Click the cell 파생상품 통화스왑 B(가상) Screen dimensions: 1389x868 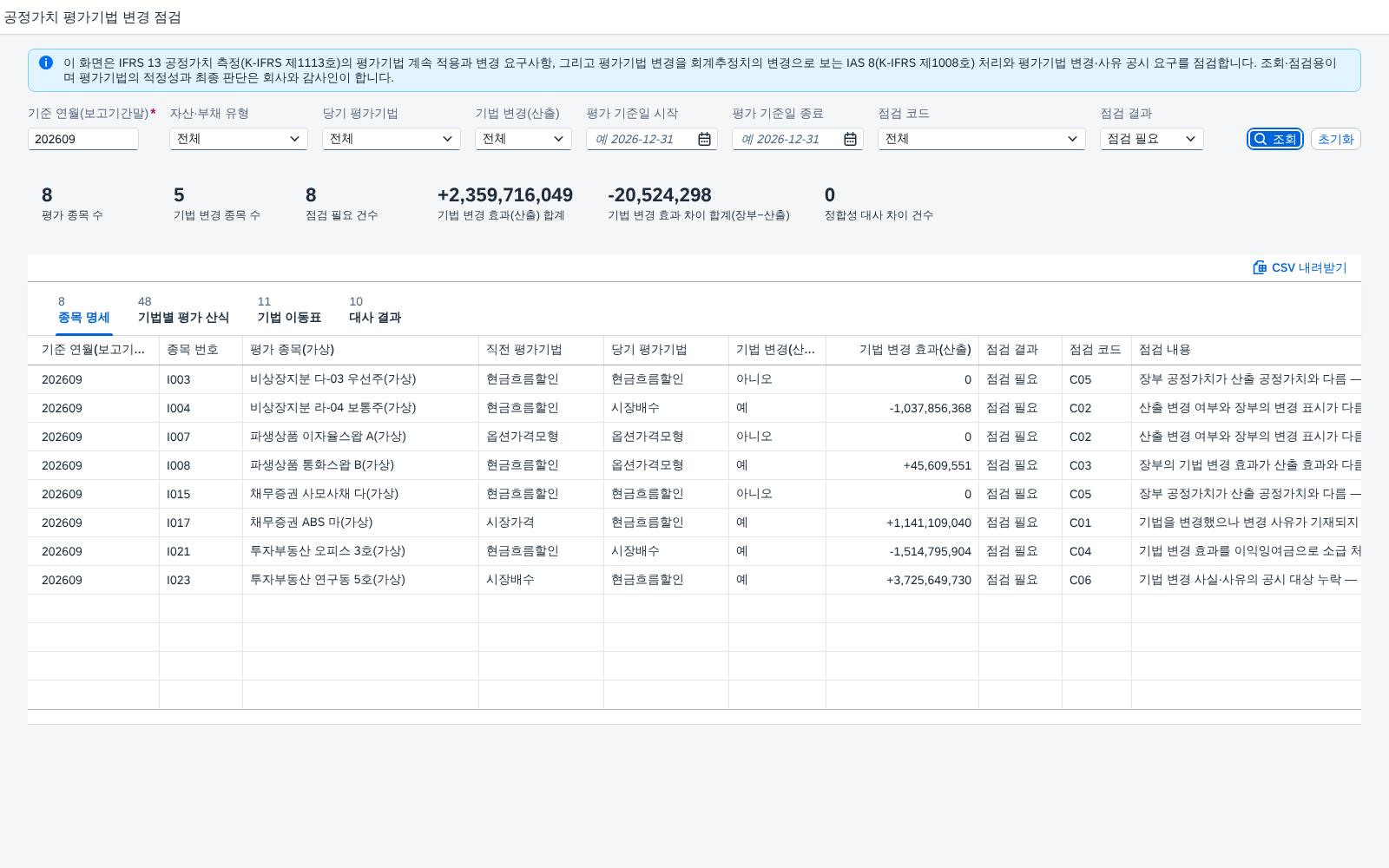coord(360,465)
